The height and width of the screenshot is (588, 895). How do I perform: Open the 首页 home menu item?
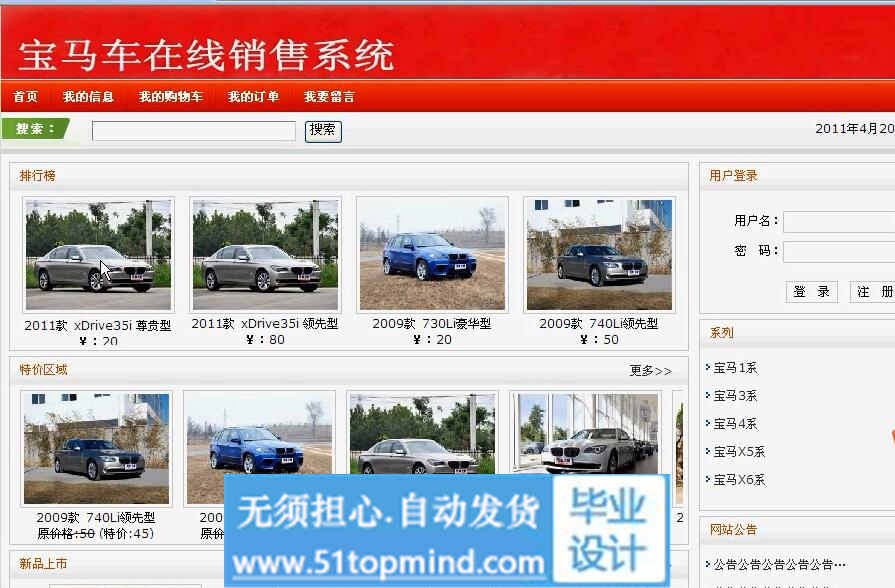click(x=25, y=96)
